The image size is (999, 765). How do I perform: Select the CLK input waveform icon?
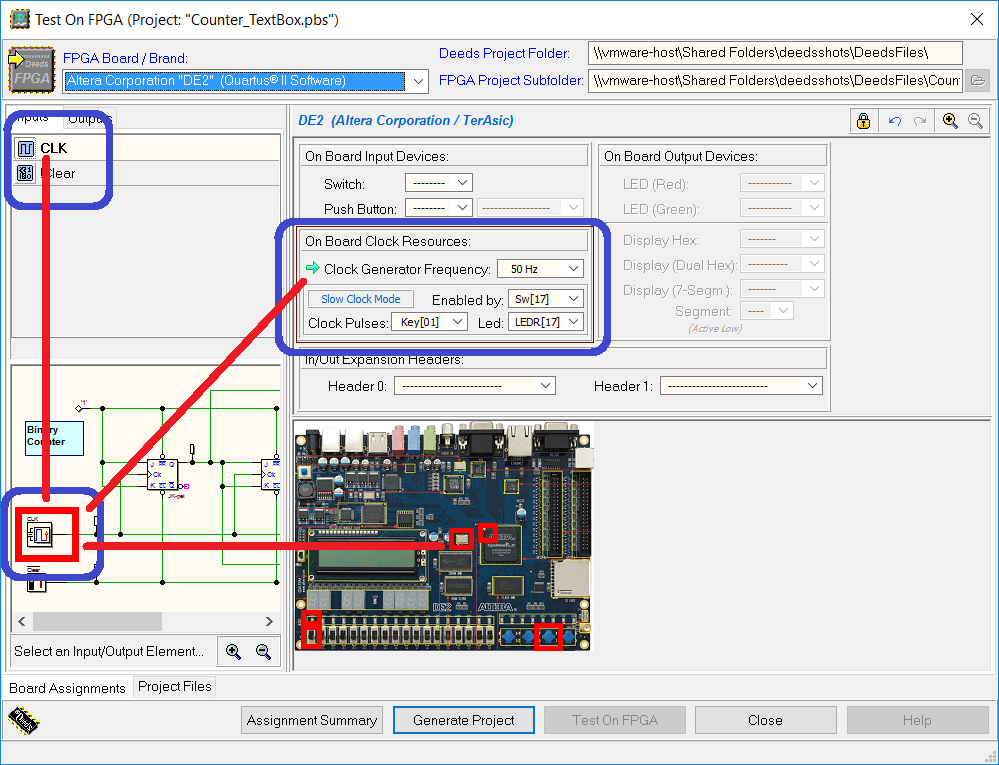click(25, 148)
